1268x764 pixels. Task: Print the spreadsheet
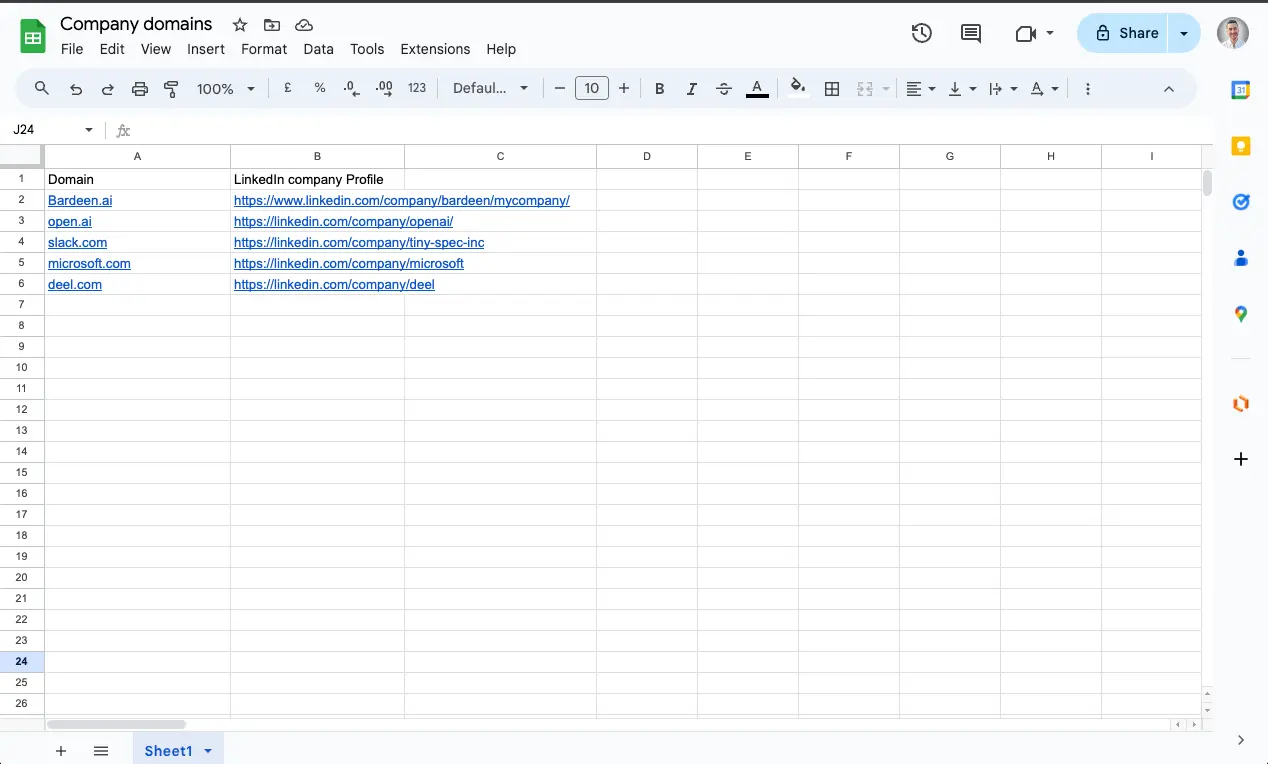point(140,89)
